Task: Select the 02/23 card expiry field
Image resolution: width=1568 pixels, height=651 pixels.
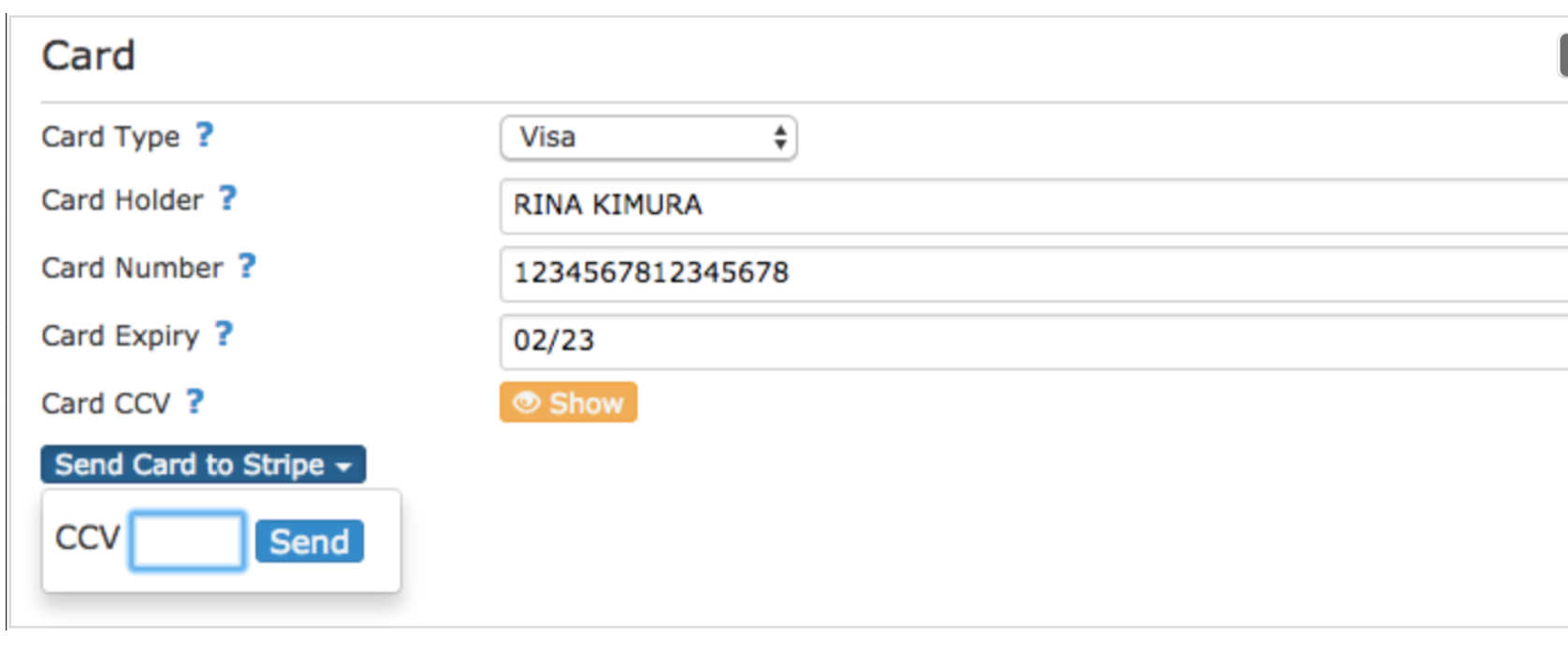Action: 1029,340
